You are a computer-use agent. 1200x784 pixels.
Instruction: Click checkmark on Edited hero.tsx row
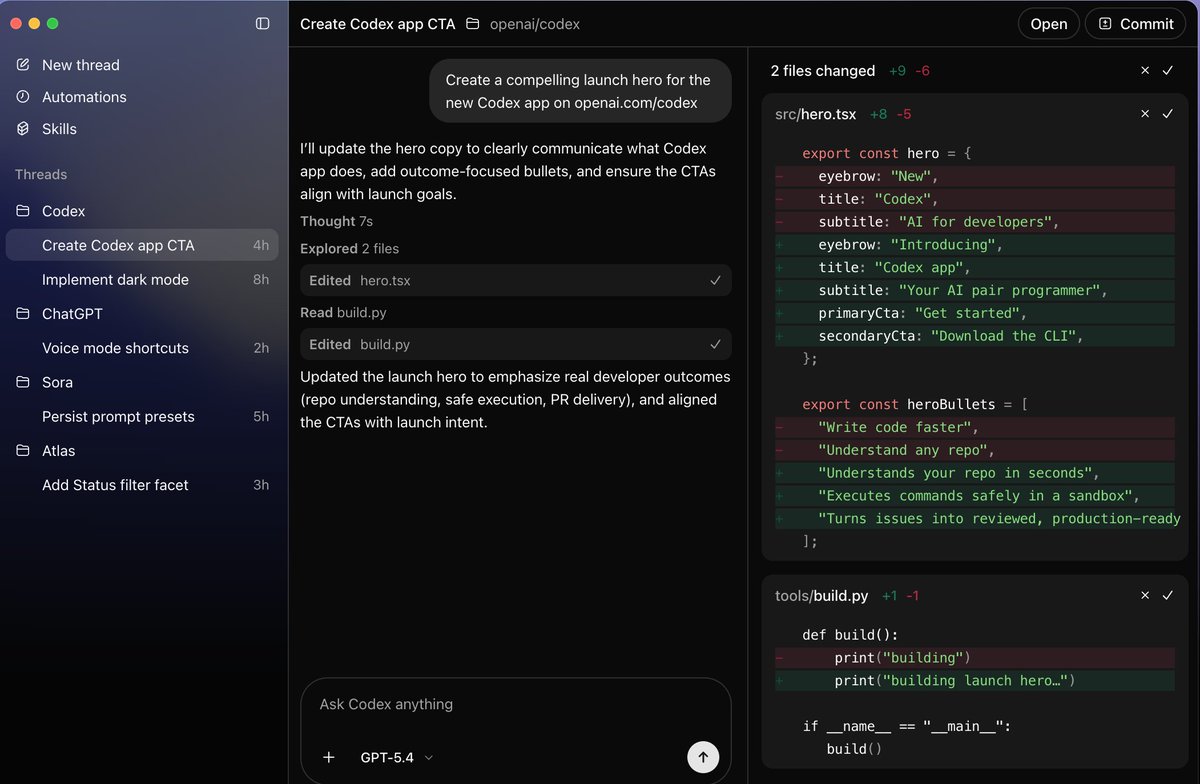(715, 281)
